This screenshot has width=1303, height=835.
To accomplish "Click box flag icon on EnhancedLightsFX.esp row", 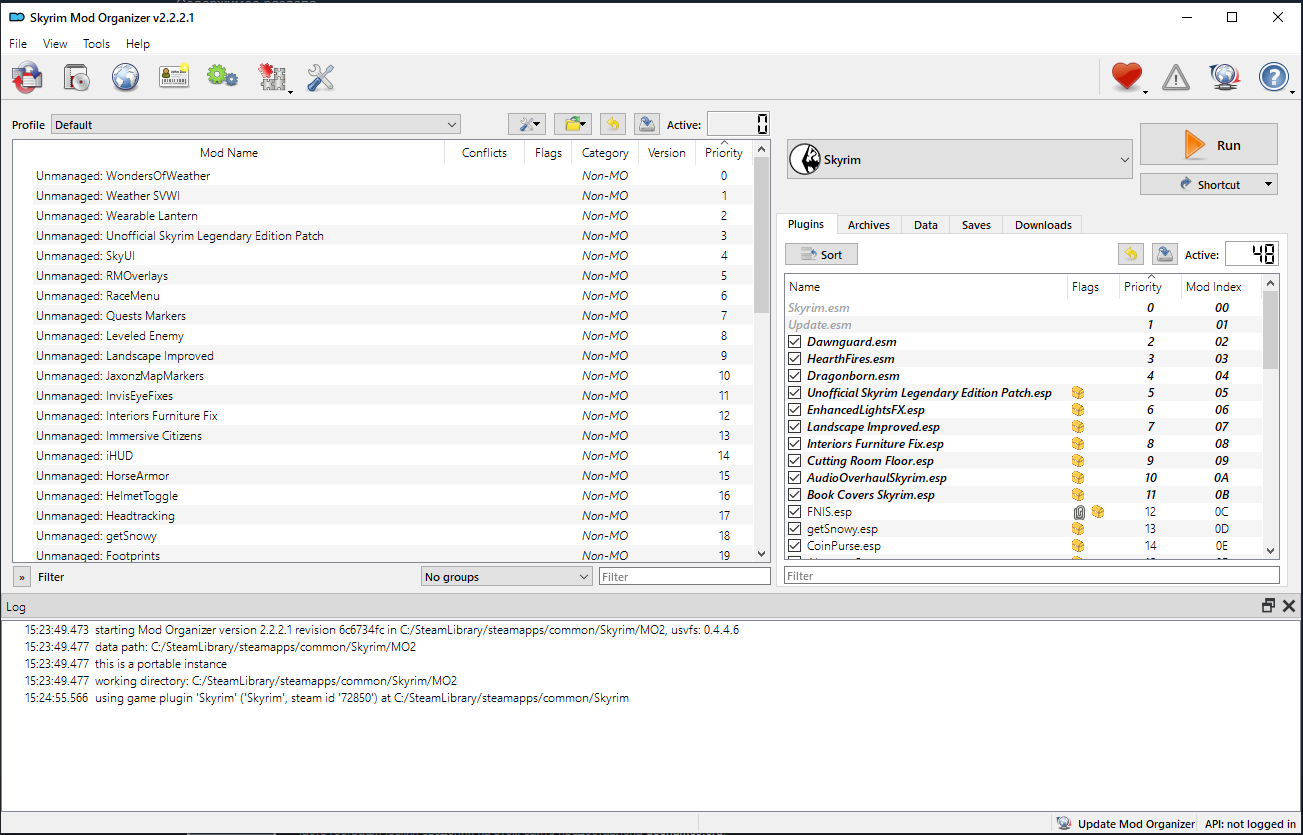I will [1078, 410].
